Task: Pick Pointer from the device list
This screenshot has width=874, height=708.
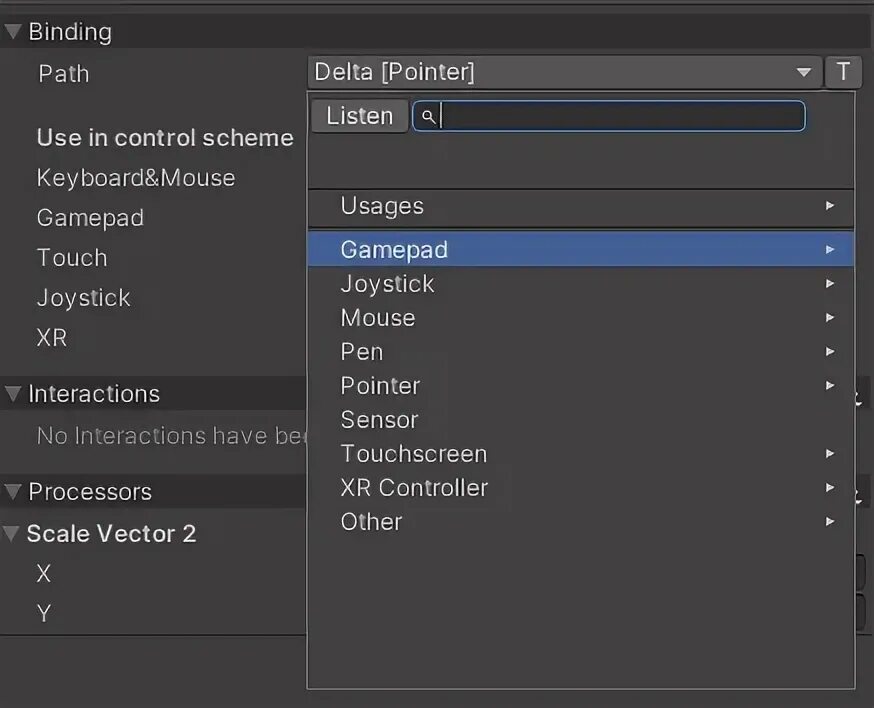Action: (581, 386)
